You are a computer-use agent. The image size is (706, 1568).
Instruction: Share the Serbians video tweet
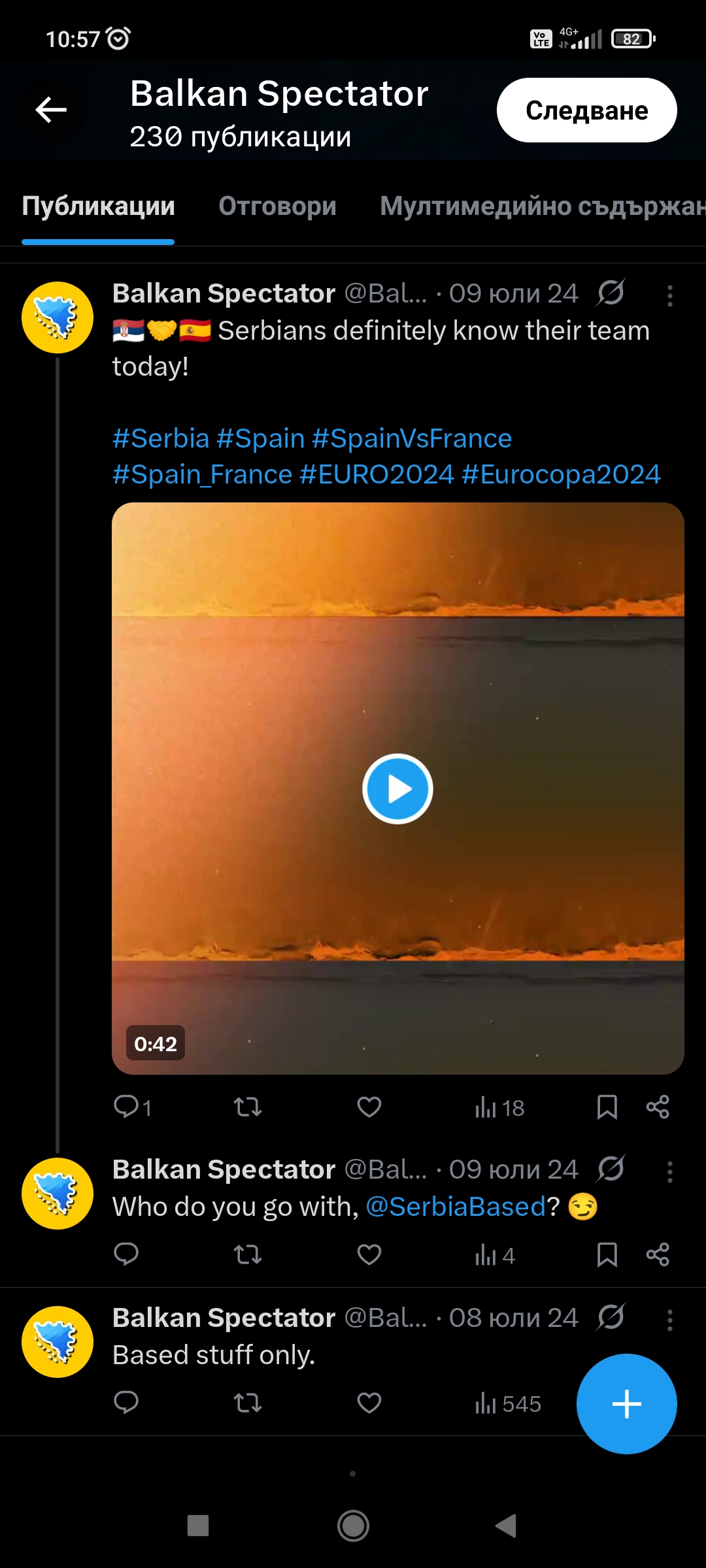click(658, 1107)
